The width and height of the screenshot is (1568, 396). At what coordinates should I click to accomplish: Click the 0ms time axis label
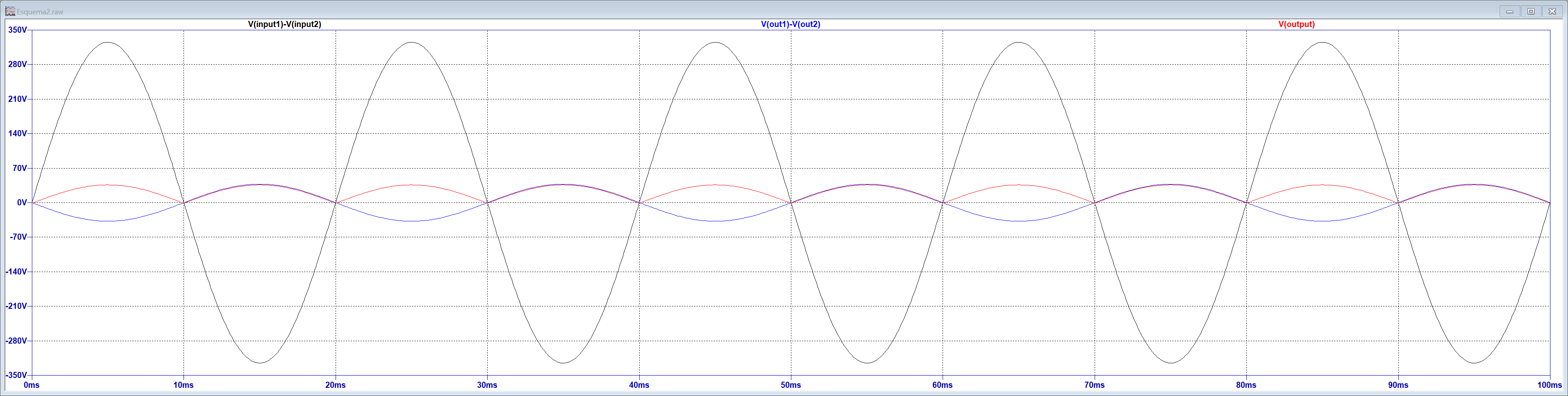[x=31, y=385]
